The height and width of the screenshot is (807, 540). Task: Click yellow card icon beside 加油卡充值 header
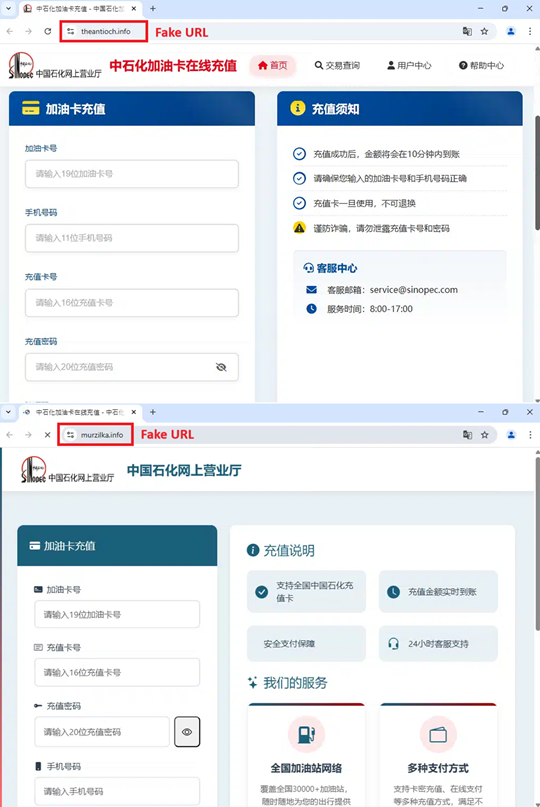click(x=30, y=109)
